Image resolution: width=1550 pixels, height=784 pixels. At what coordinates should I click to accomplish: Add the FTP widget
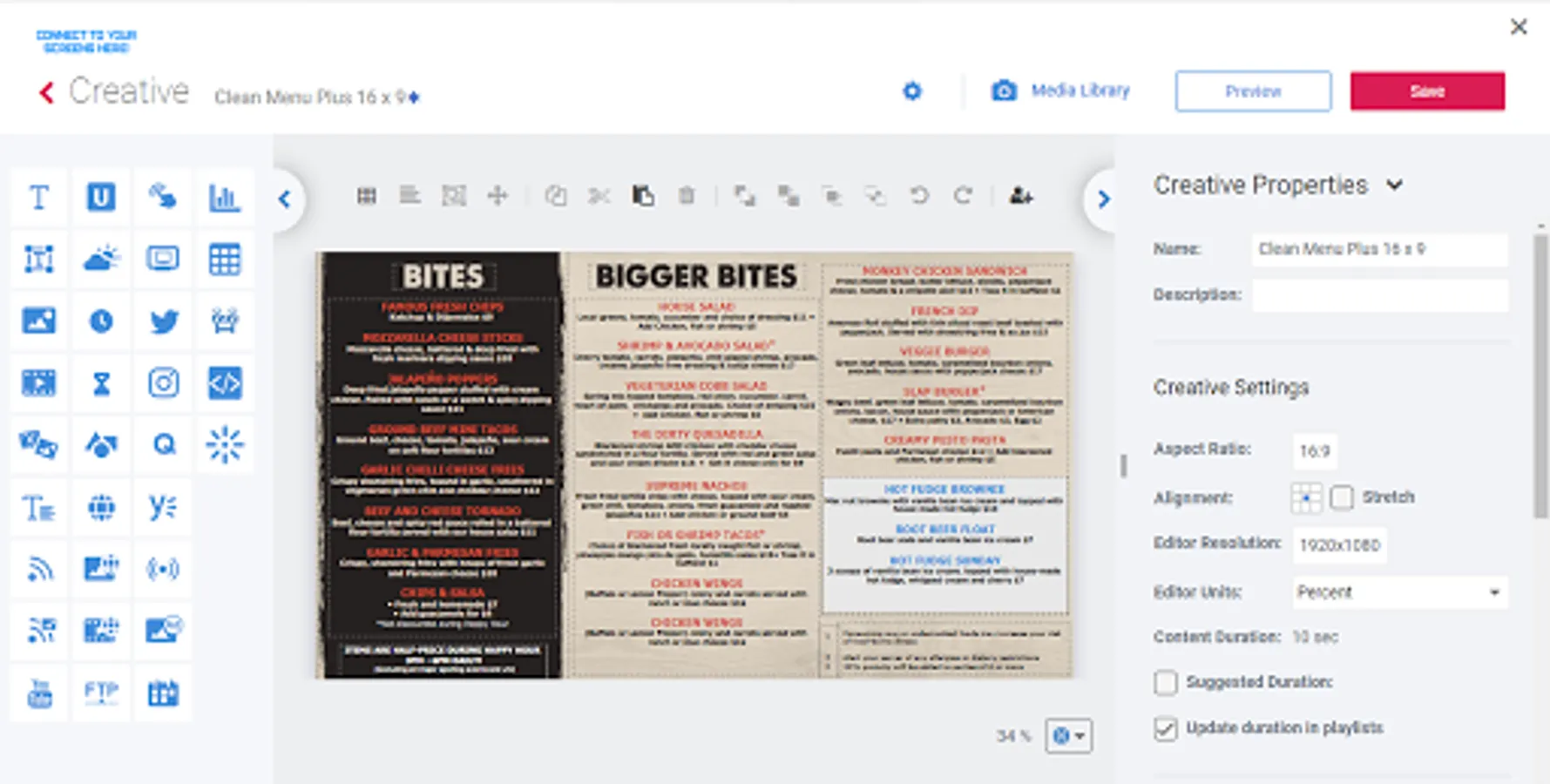coord(100,693)
